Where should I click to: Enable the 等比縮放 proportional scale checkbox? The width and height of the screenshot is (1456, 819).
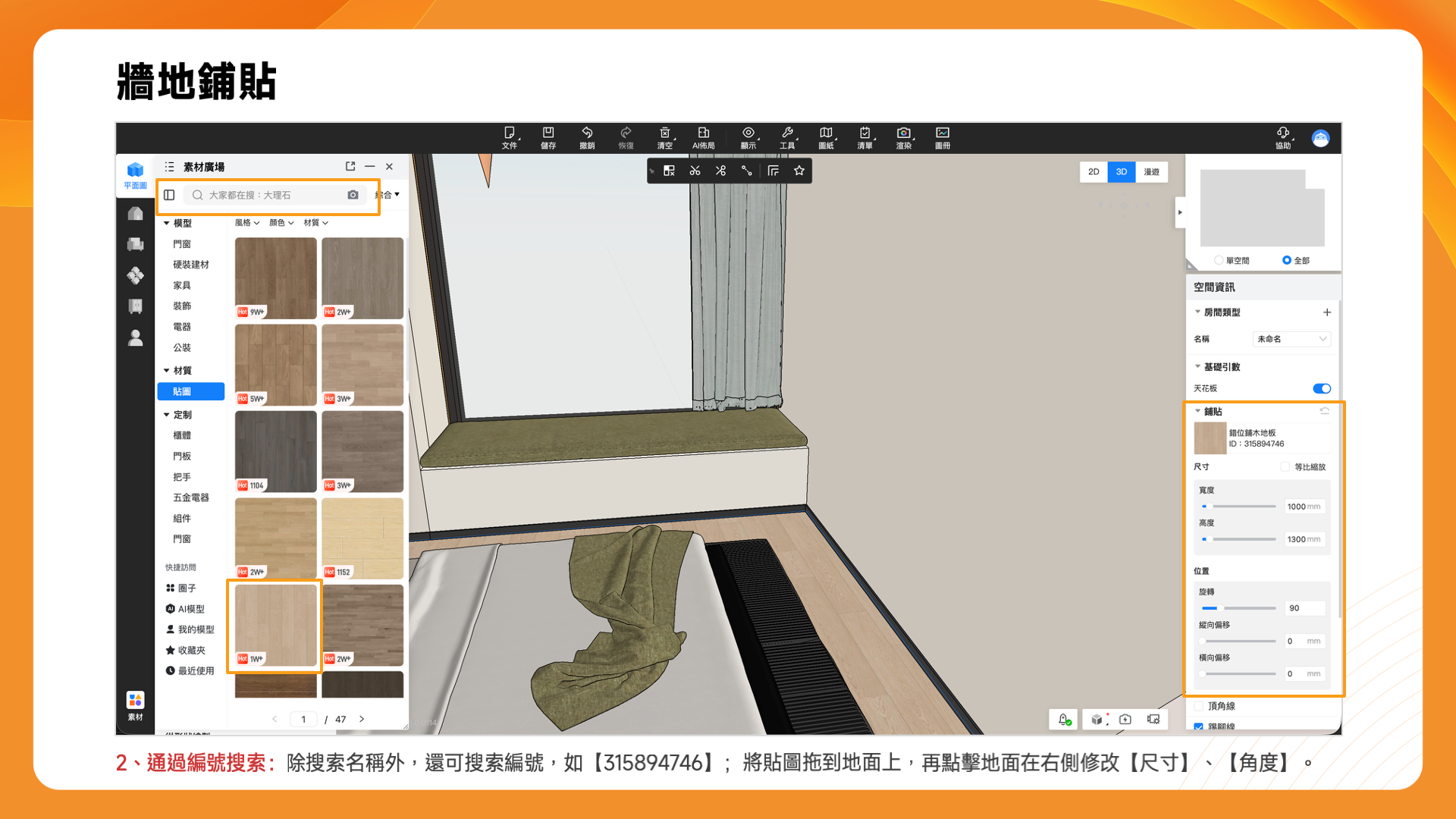pos(1285,467)
